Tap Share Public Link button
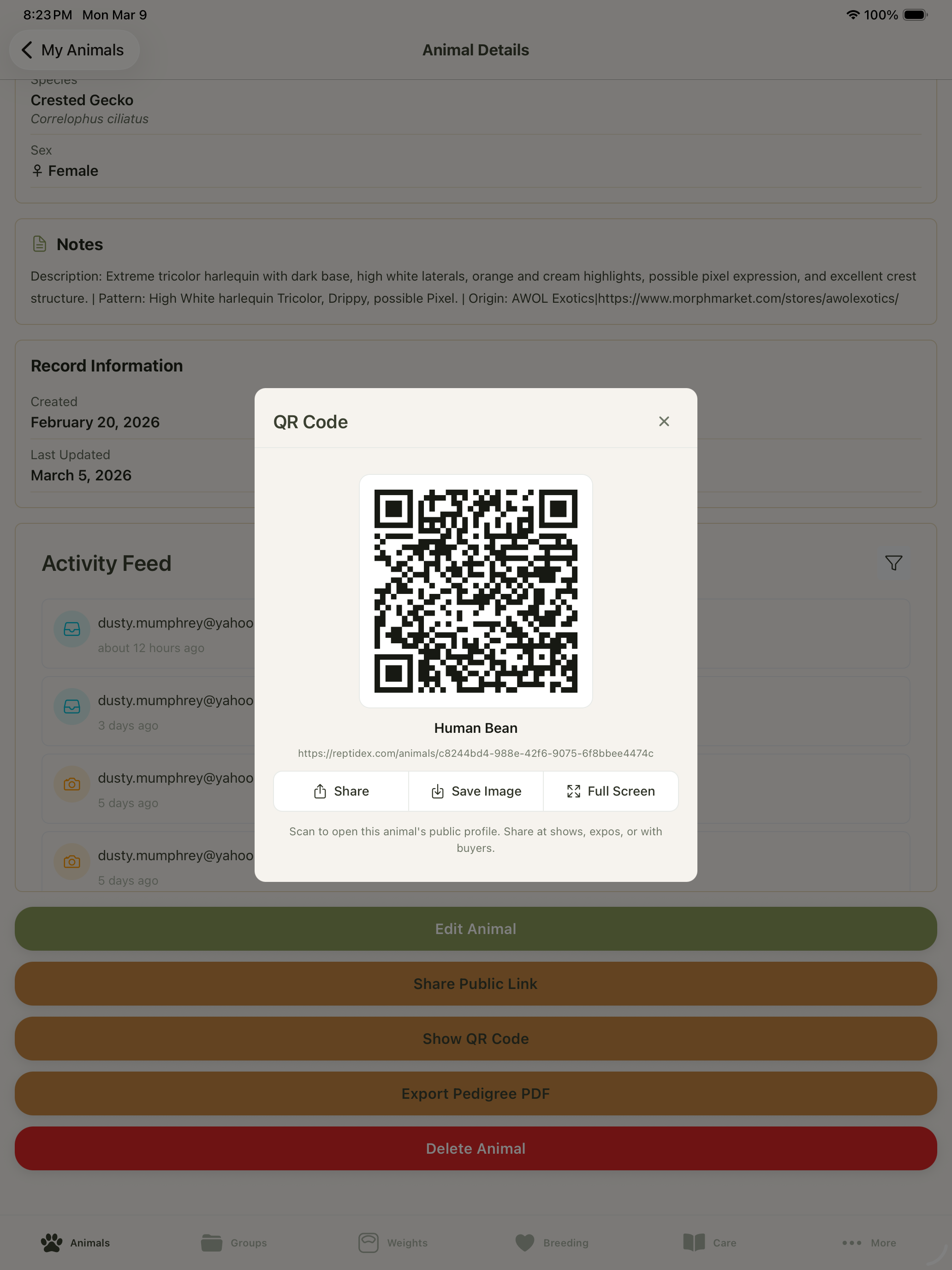This screenshot has height=1270, width=952. coord(476,983)
